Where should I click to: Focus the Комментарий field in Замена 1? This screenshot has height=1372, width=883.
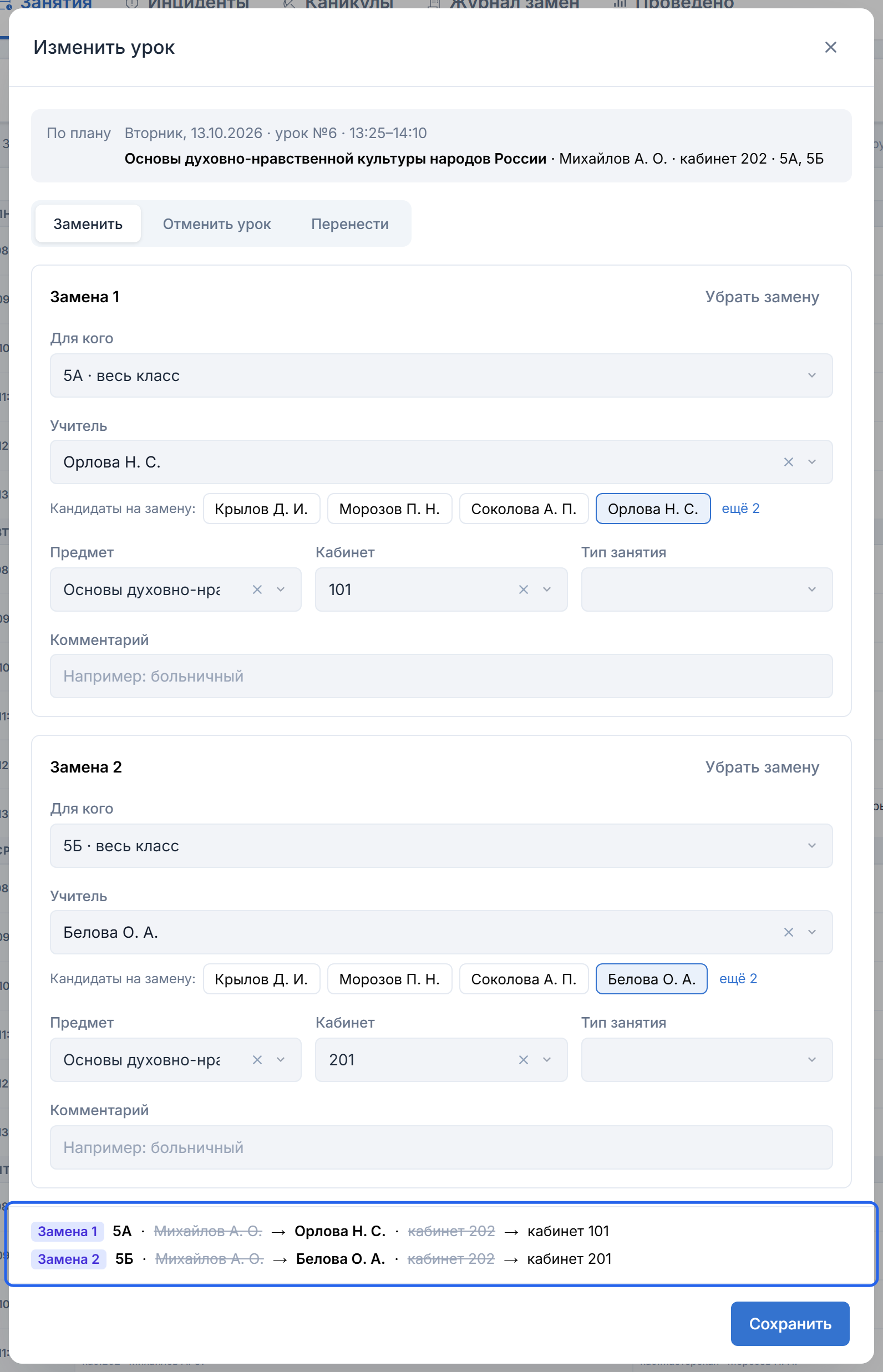(441, 676)
